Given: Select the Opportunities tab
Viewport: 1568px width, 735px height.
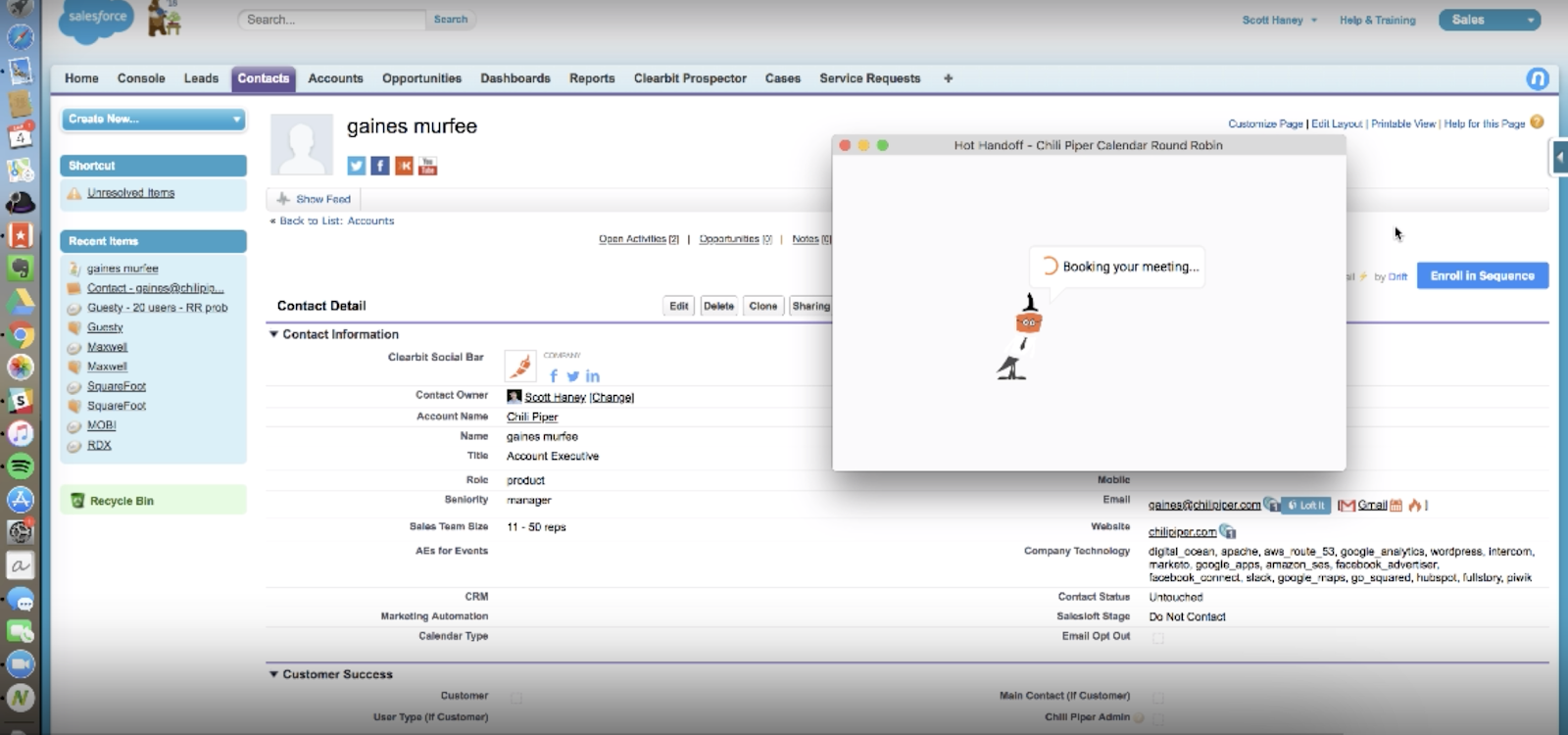Looking at the screenshot, I should click(421, 78).
